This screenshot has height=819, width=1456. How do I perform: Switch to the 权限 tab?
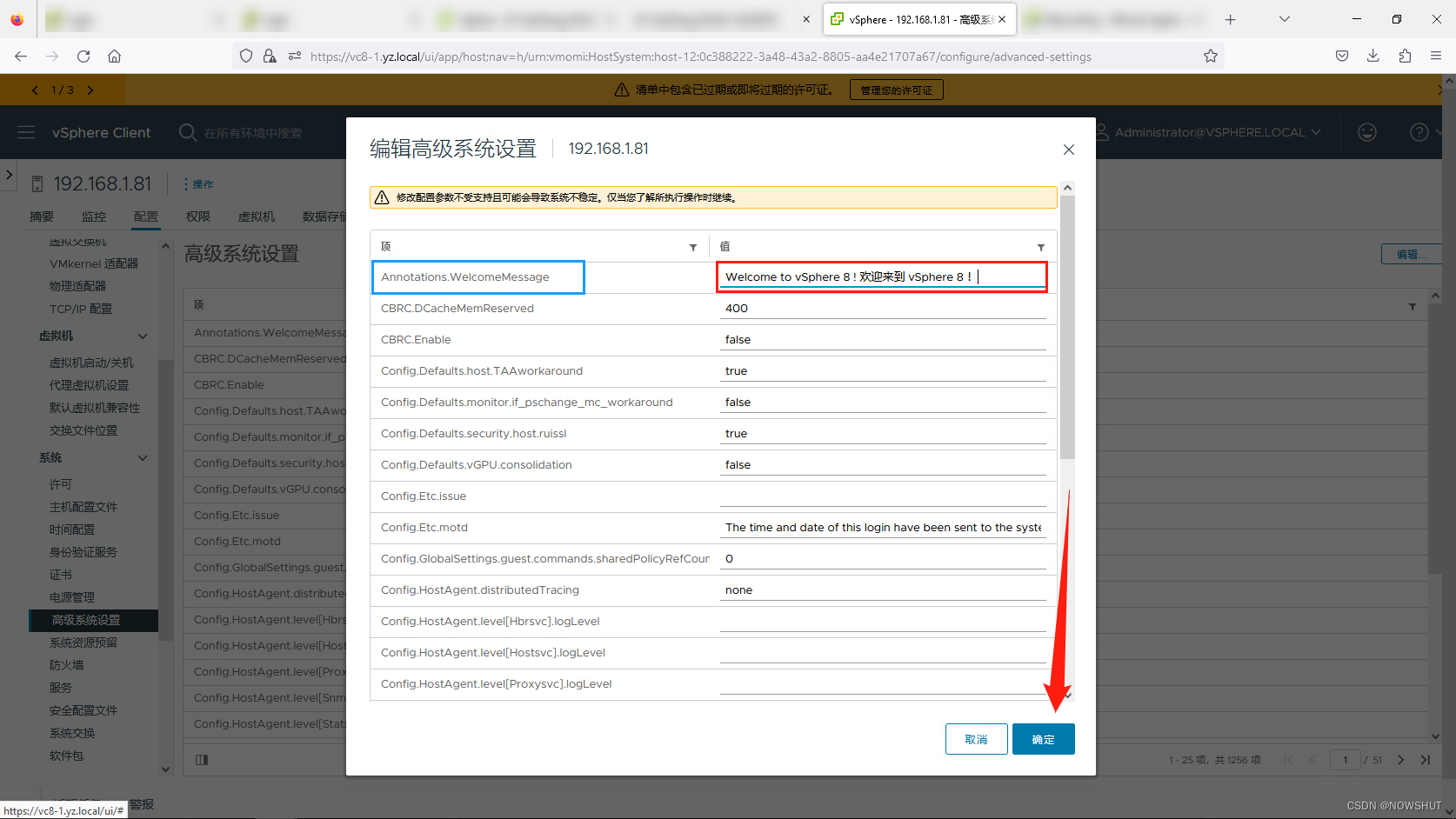click(x=198, y=216)
